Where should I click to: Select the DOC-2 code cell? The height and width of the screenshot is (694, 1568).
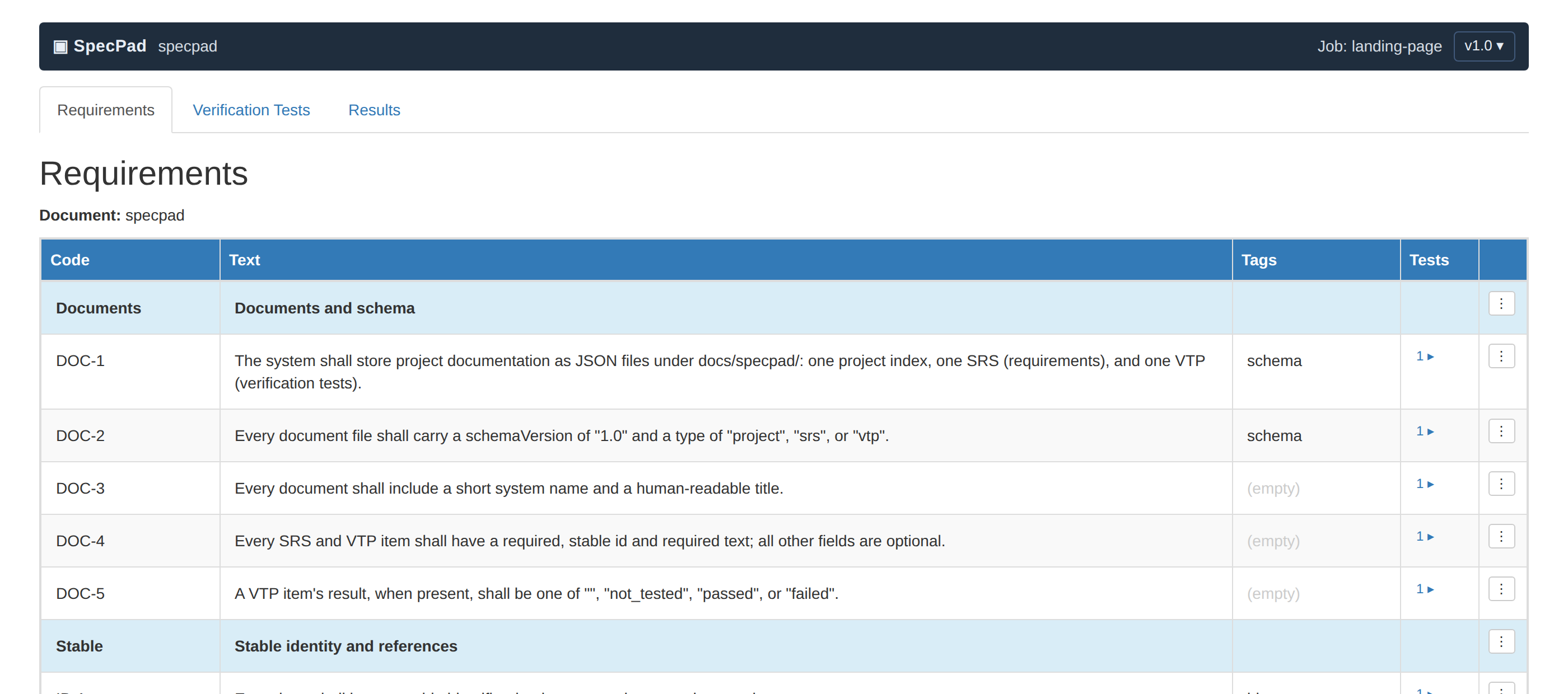click(x=130, y=435)
